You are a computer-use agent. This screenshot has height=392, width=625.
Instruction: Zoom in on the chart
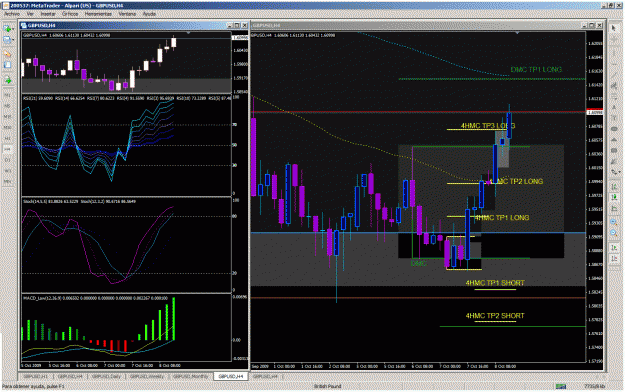614,222
